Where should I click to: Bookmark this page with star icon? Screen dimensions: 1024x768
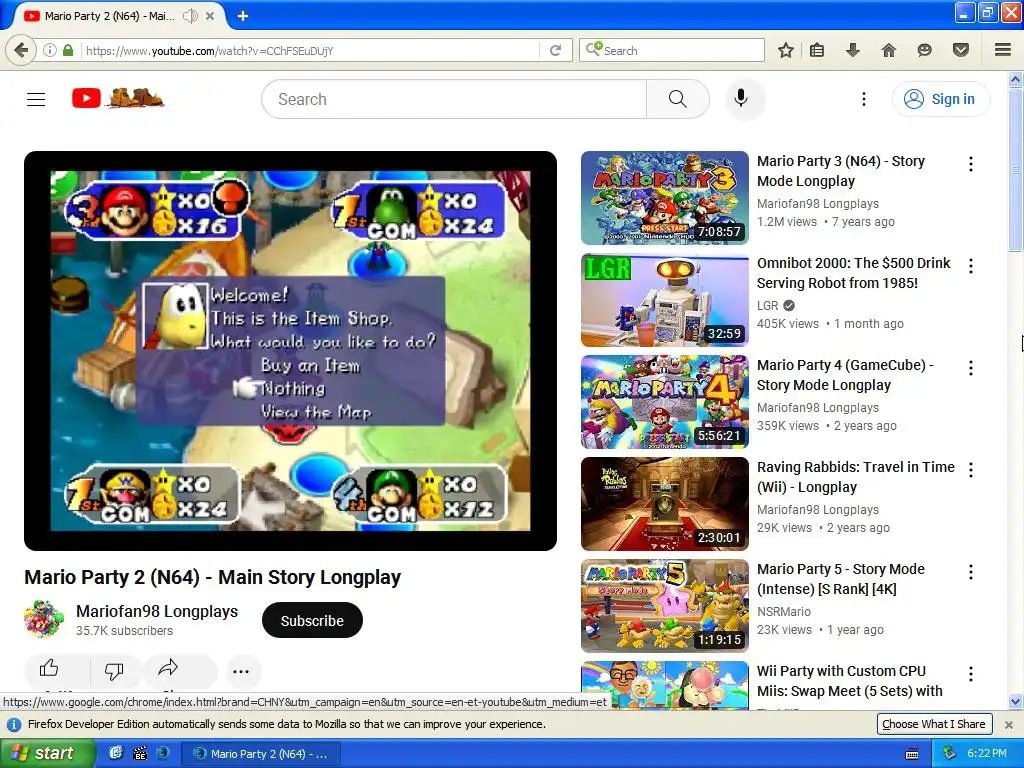click(786, 50)
